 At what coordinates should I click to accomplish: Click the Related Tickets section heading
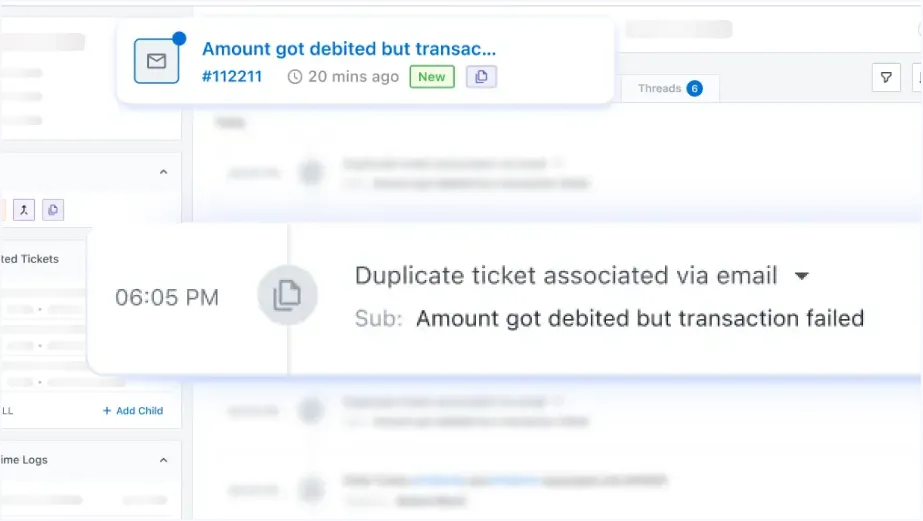[x=30, y=259]
